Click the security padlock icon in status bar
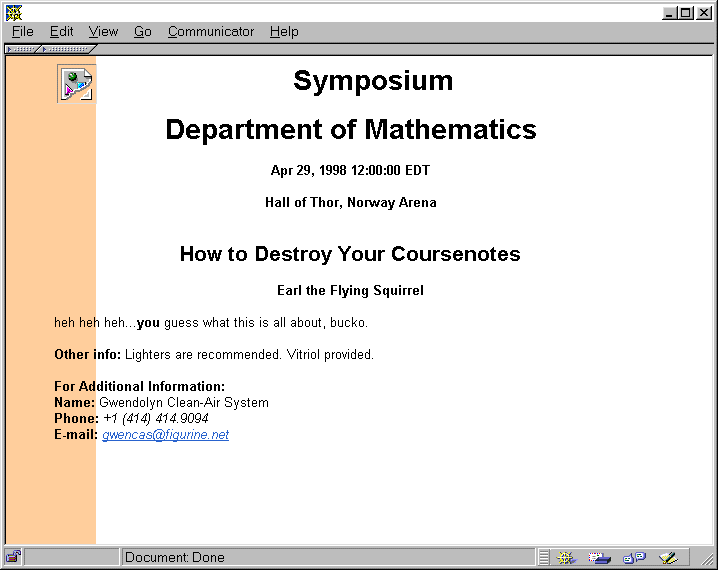This screenshot has width=718, height=570. (x=13, y=557)
